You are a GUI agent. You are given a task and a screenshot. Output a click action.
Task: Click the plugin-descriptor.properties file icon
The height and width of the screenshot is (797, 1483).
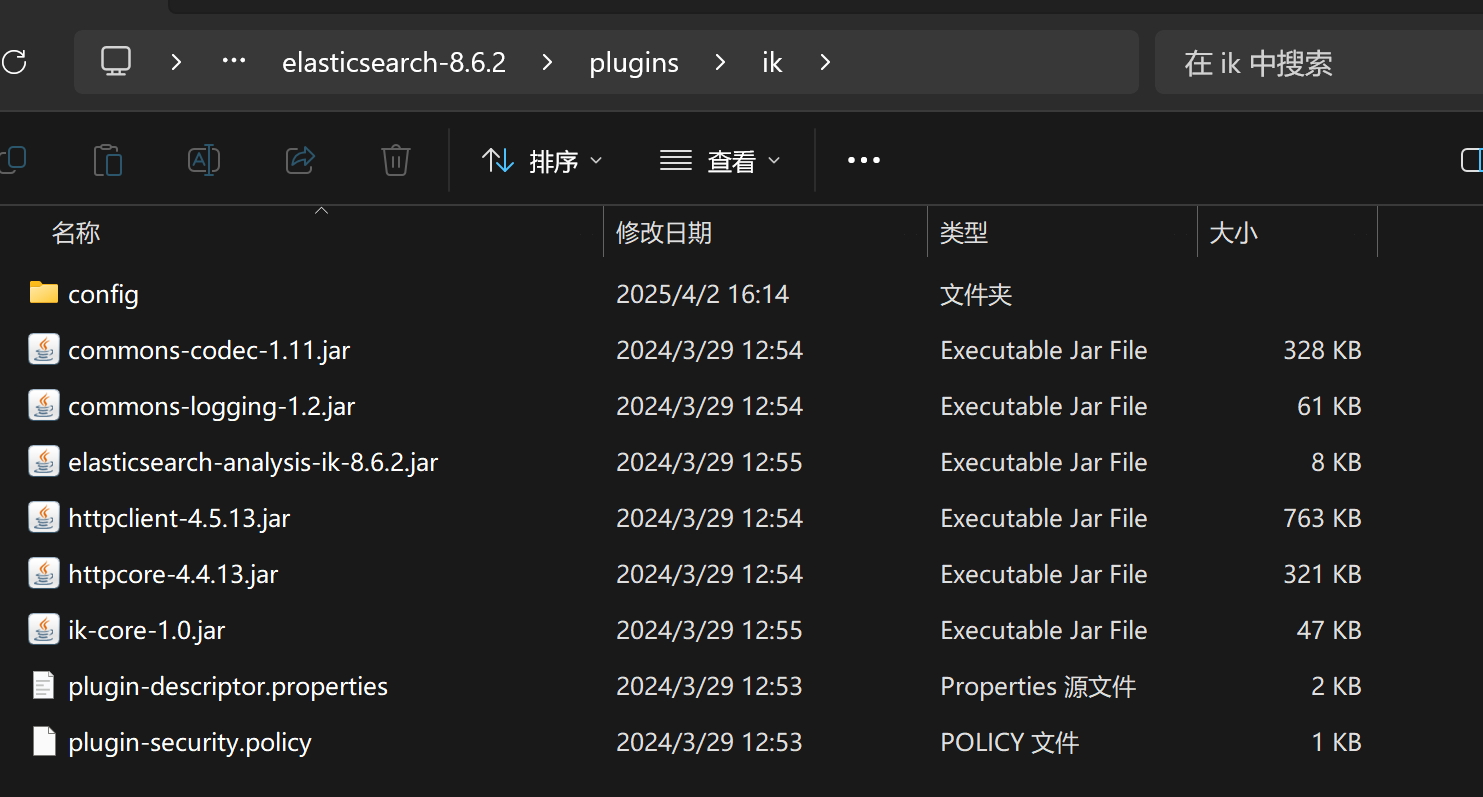tap(43, 685)
